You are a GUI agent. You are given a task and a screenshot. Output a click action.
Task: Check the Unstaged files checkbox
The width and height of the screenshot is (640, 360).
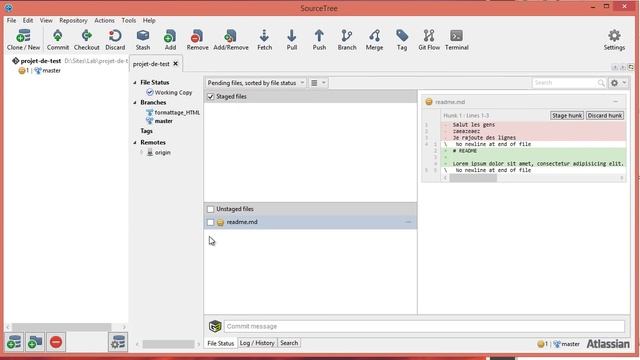pos(211,209)
